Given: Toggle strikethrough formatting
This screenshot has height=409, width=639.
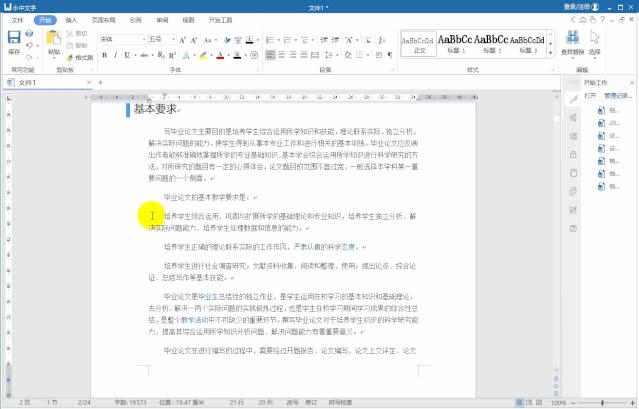Looking at the screenshot, I should (x=143, y=55).
